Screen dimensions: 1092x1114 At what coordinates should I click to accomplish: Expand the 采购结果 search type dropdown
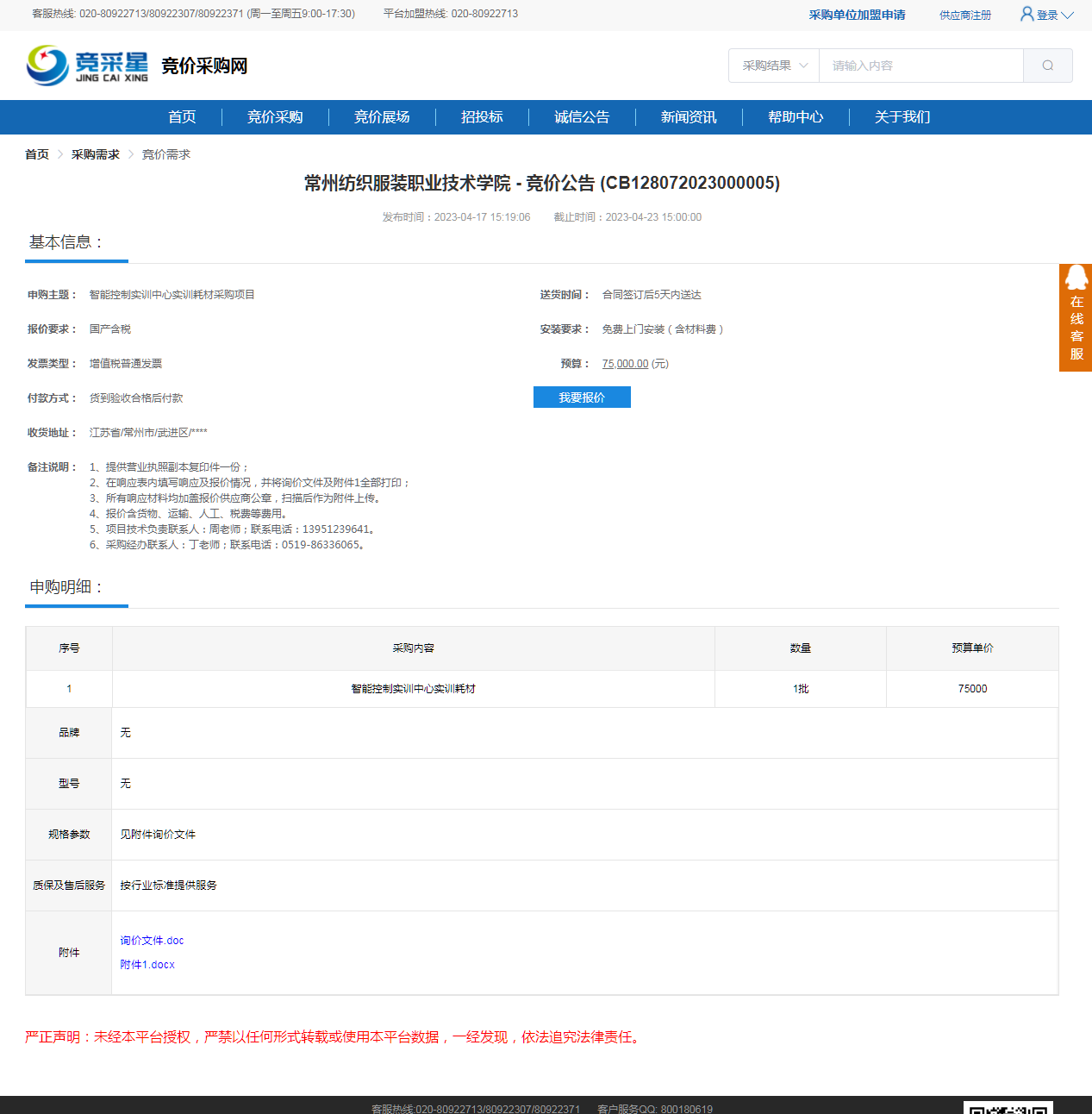coord(774,66)
